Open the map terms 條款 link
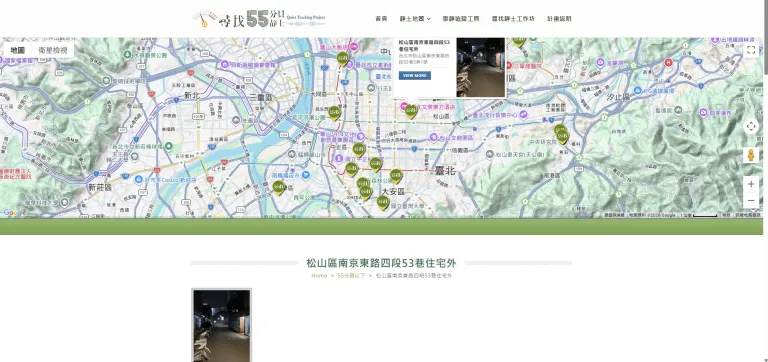Viewport: 768px width, 362px height. pos(726,215)
